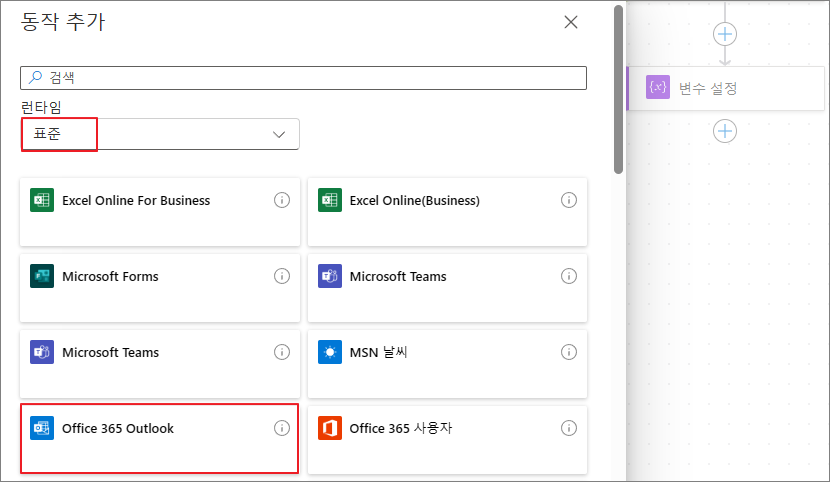This screenshot has height=482, width=830.
Task: Show info for MSN 날씨
Action: tap(569, 352)
